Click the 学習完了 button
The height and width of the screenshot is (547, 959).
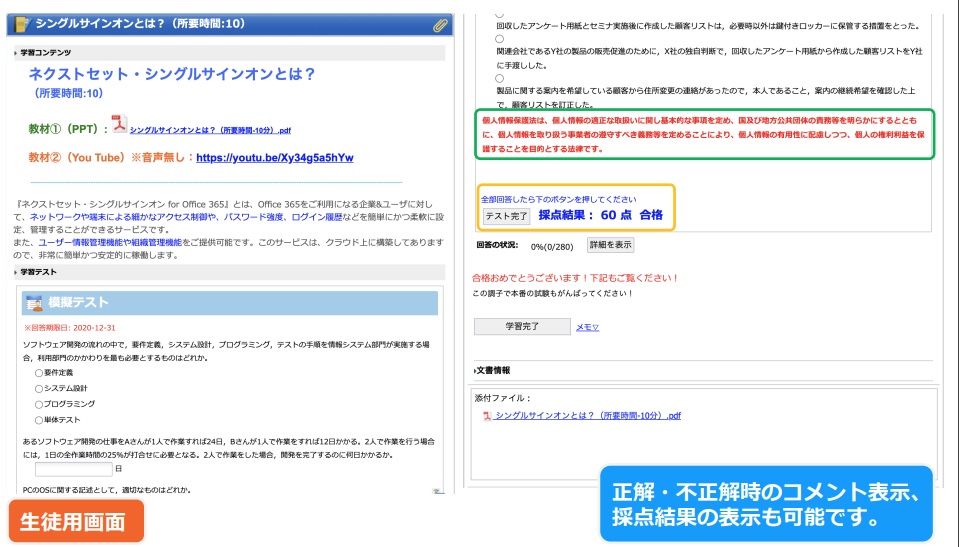coord(522,327)
